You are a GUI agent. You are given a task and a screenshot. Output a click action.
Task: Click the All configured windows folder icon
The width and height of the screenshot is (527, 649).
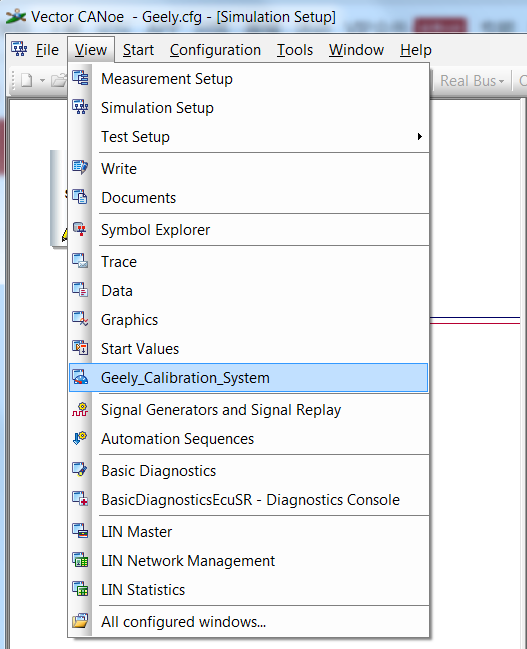coord(80,621)
